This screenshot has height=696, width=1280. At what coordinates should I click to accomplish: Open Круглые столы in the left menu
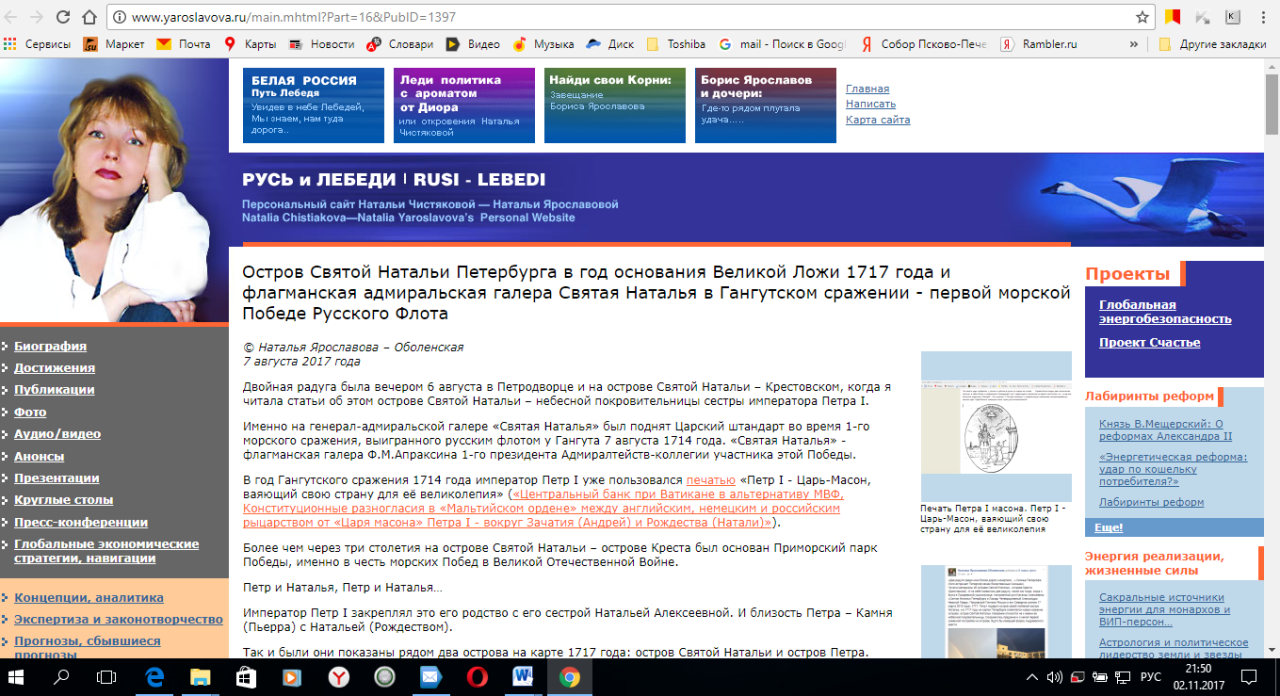(x=63, y=500)
